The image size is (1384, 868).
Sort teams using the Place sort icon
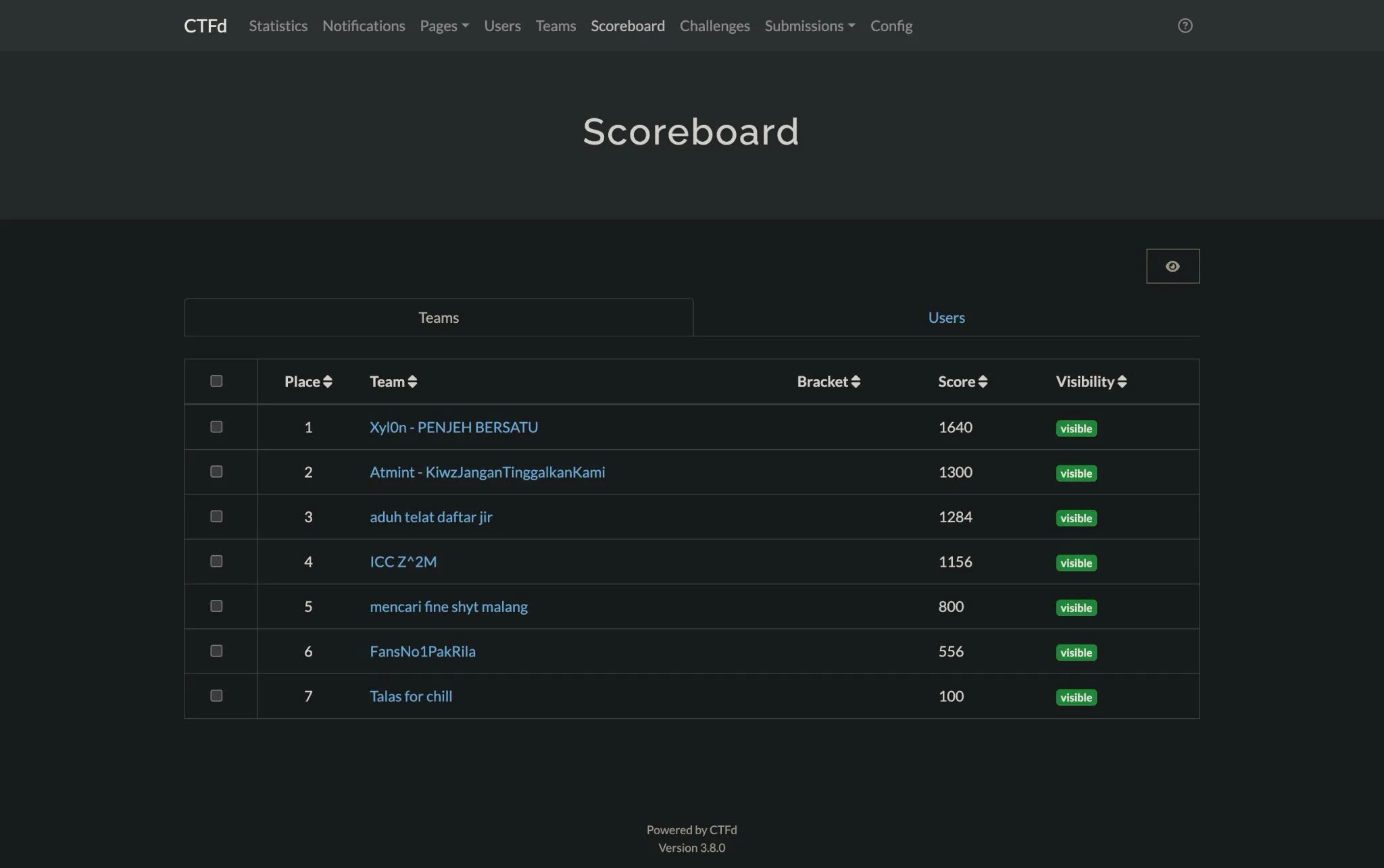pyautogui.click(x=328, y=381)
